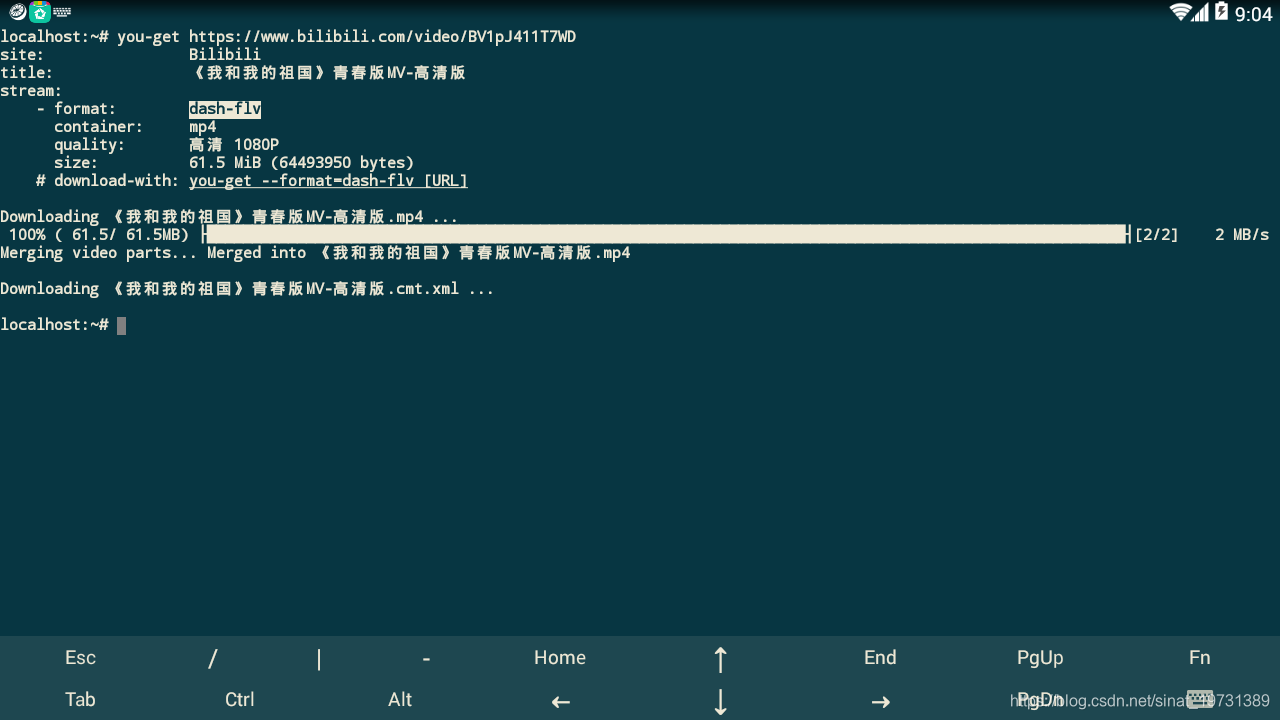Click the download progress bar

pos(666,234)
